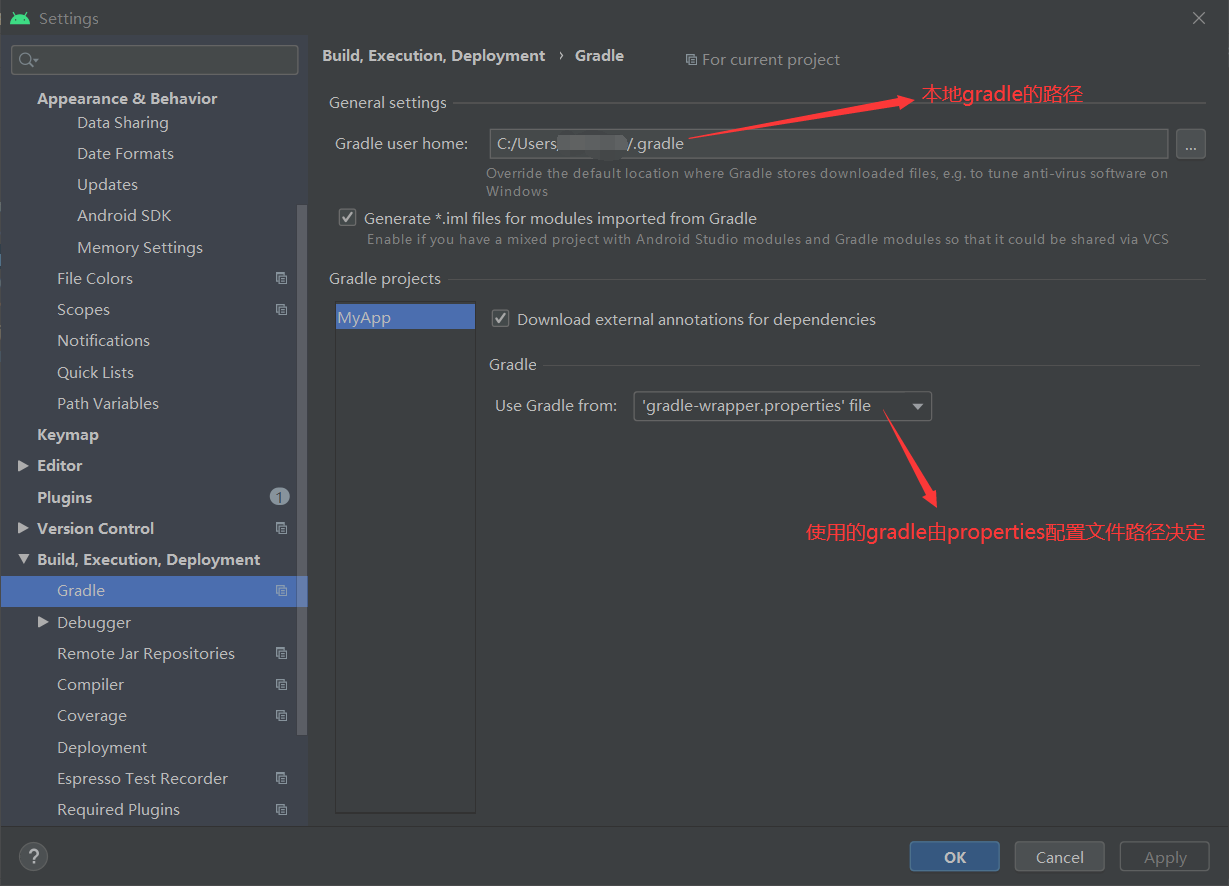Click the For current project icon
Viewport: 1229px width, 886px height.
(691, 60)
